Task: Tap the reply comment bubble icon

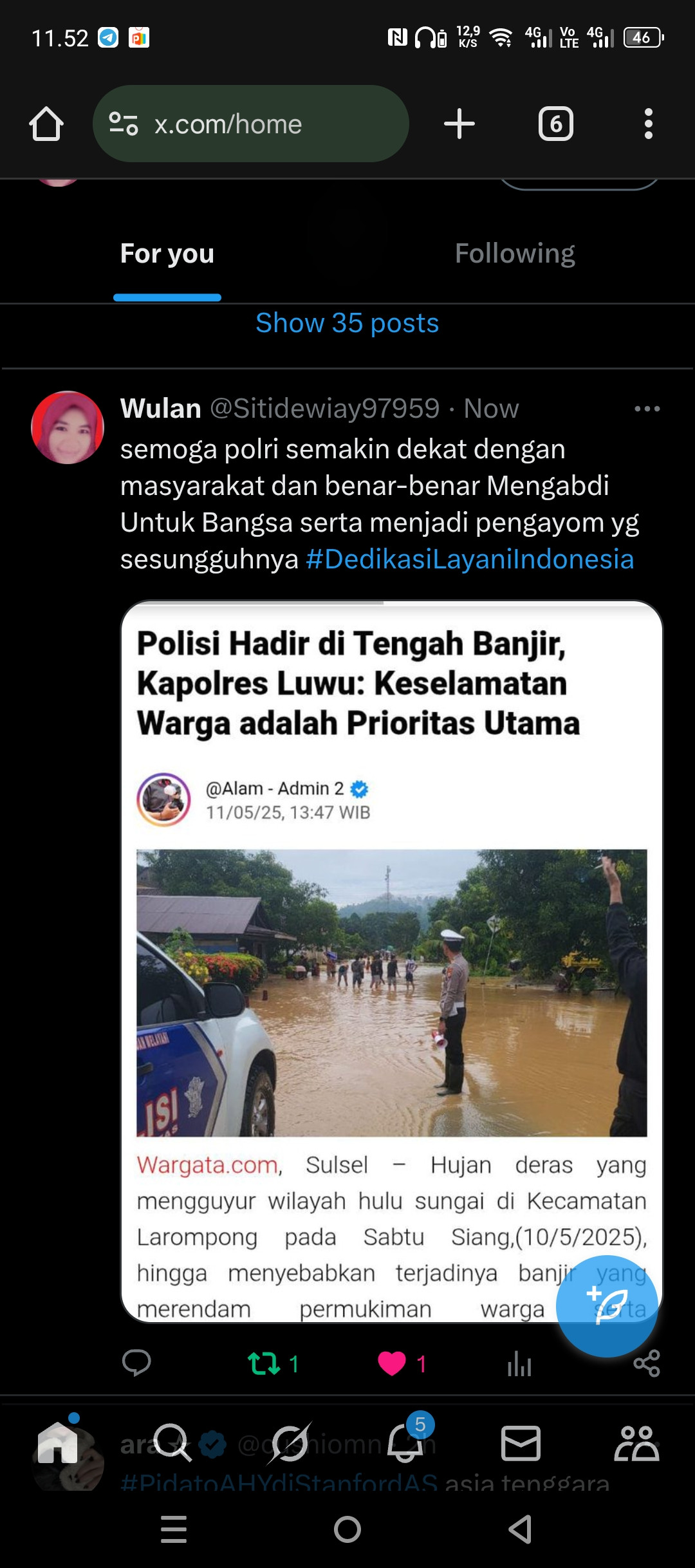Action: (x=136, y=1363)
